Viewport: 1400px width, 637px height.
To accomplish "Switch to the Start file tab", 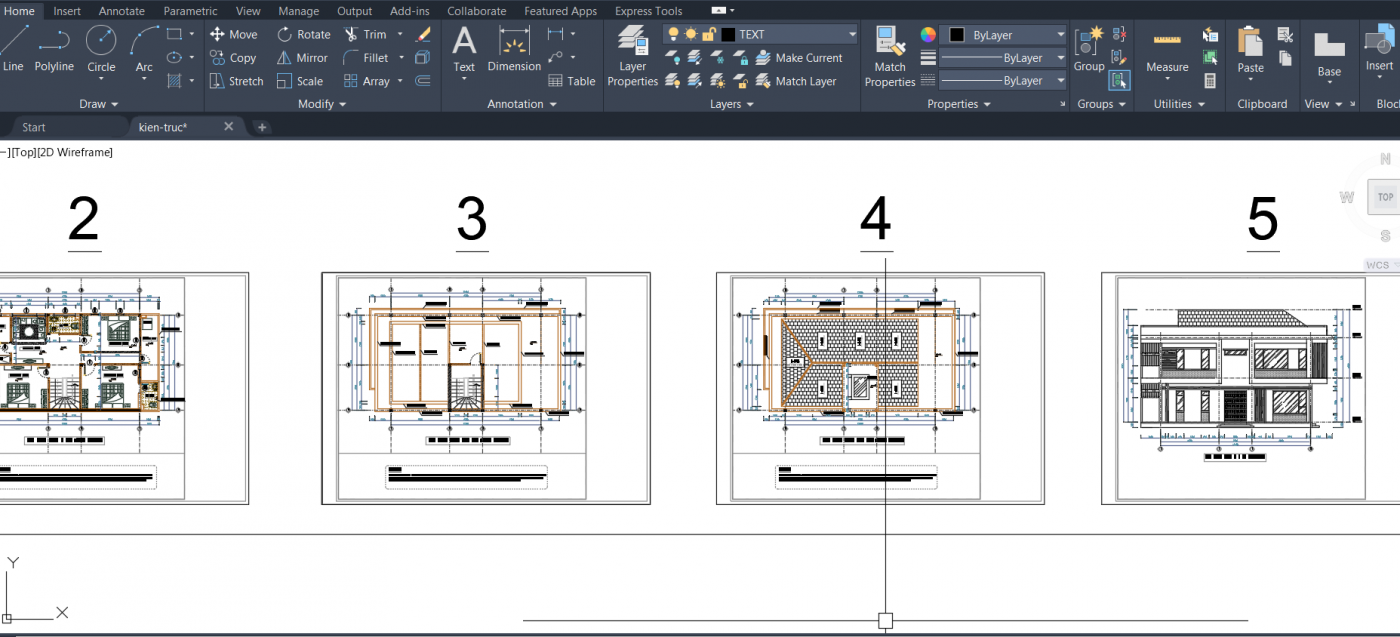I will 34,127.
